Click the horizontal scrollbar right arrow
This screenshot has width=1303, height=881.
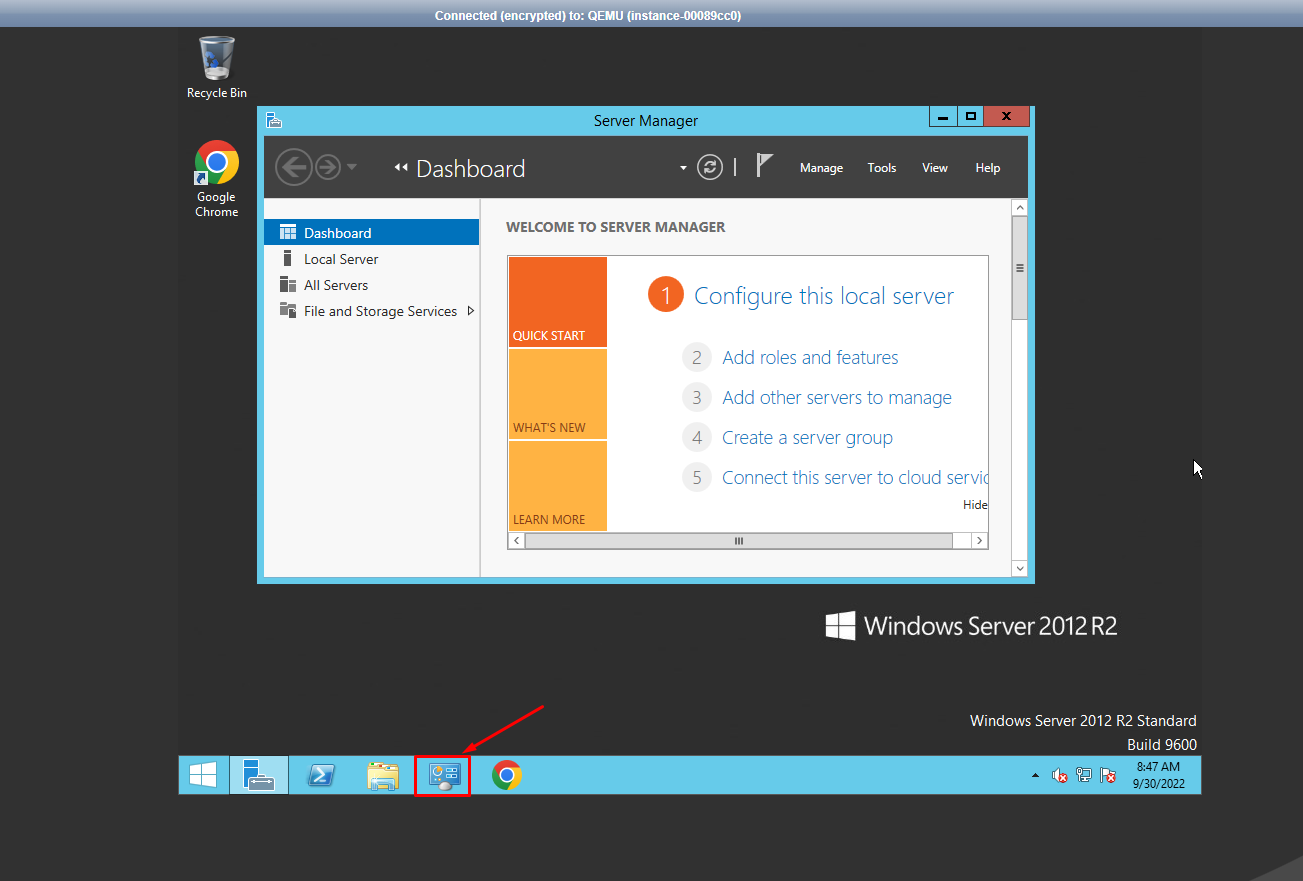point(980,541)
